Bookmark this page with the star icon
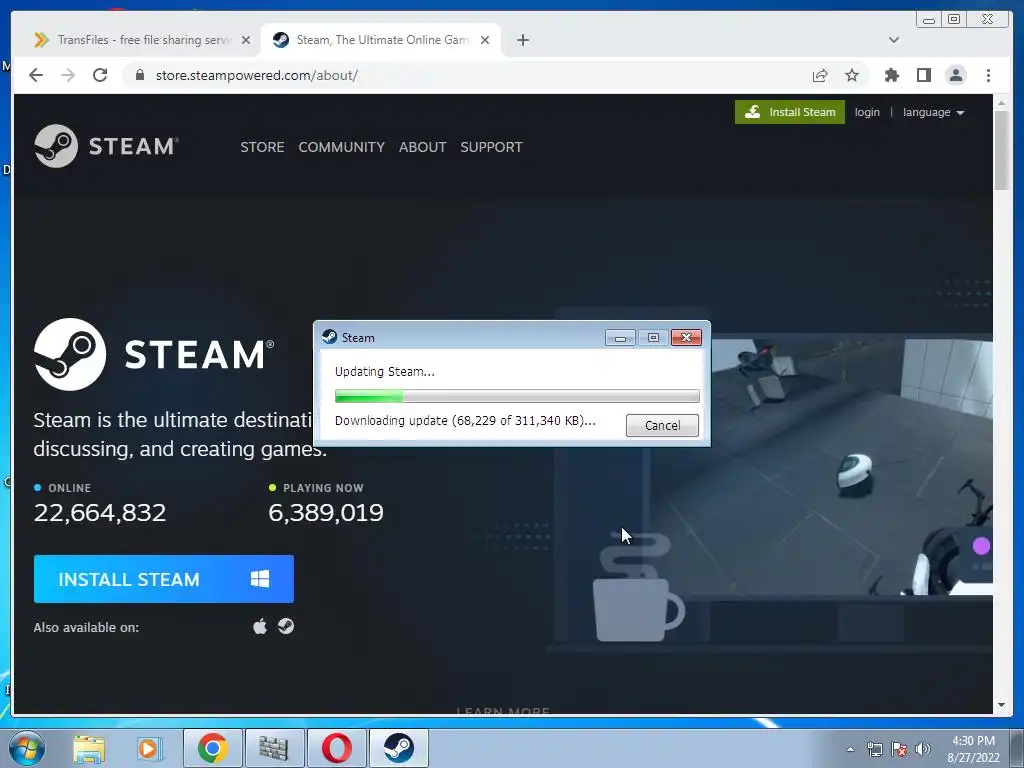Viewport: 1024px width, 768px height. click(x=852, y=75)
